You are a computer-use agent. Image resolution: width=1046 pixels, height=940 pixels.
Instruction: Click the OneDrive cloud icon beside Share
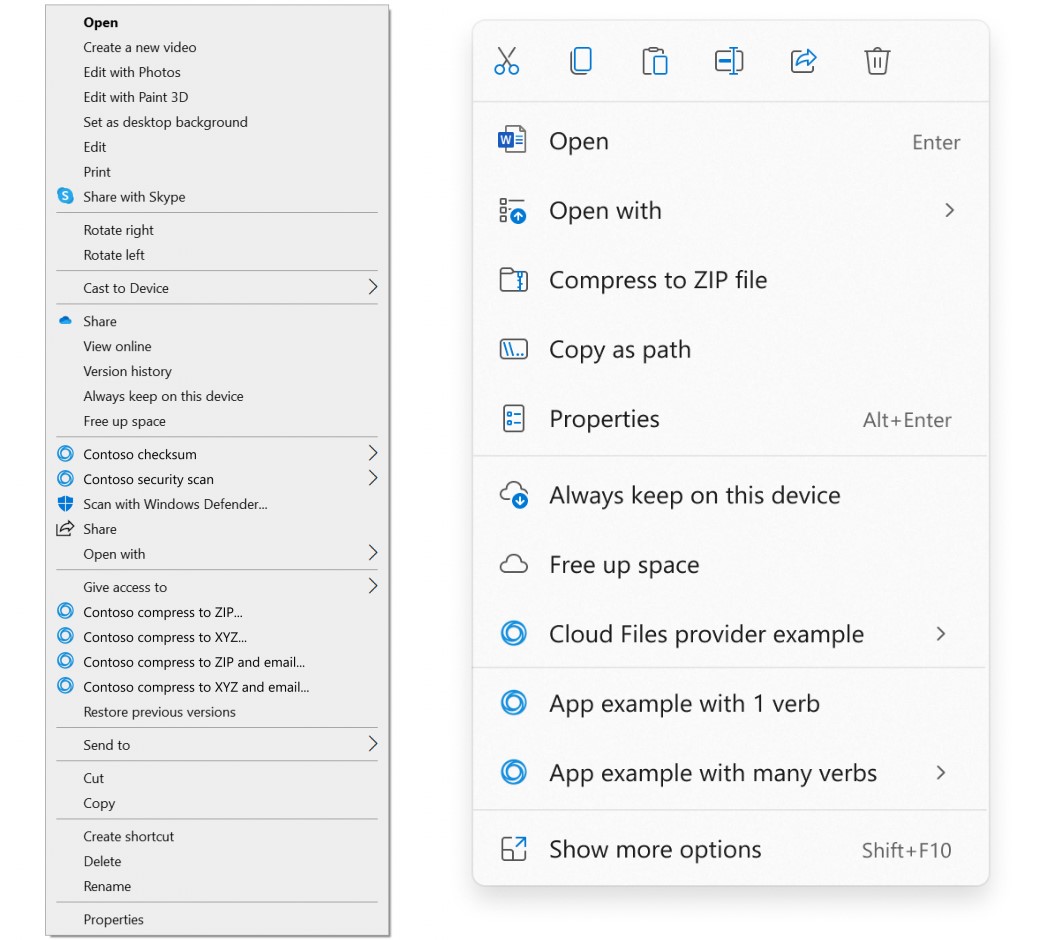[65, 321]
